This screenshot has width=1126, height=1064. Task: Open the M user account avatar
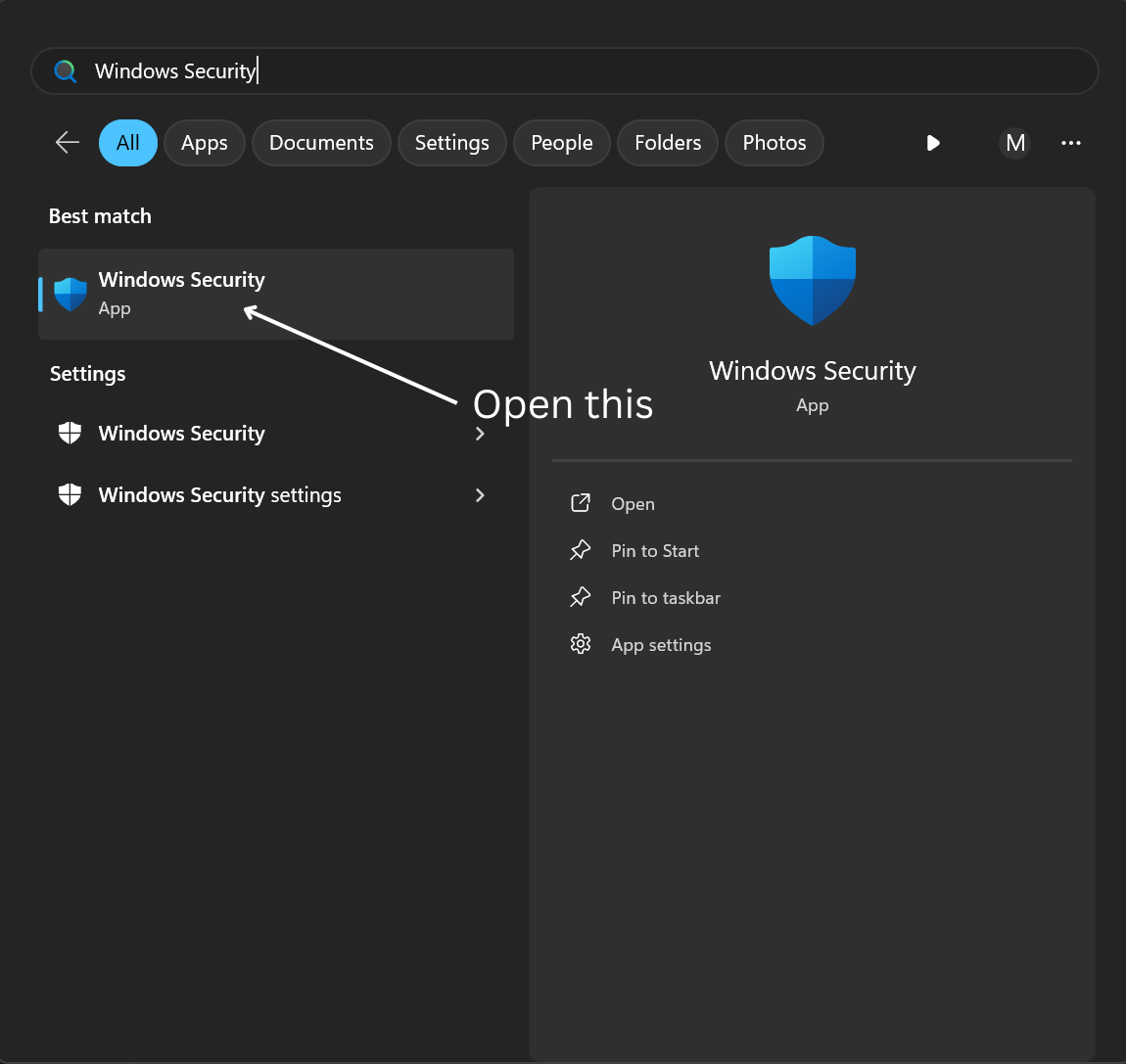[x=1015, y=143]
